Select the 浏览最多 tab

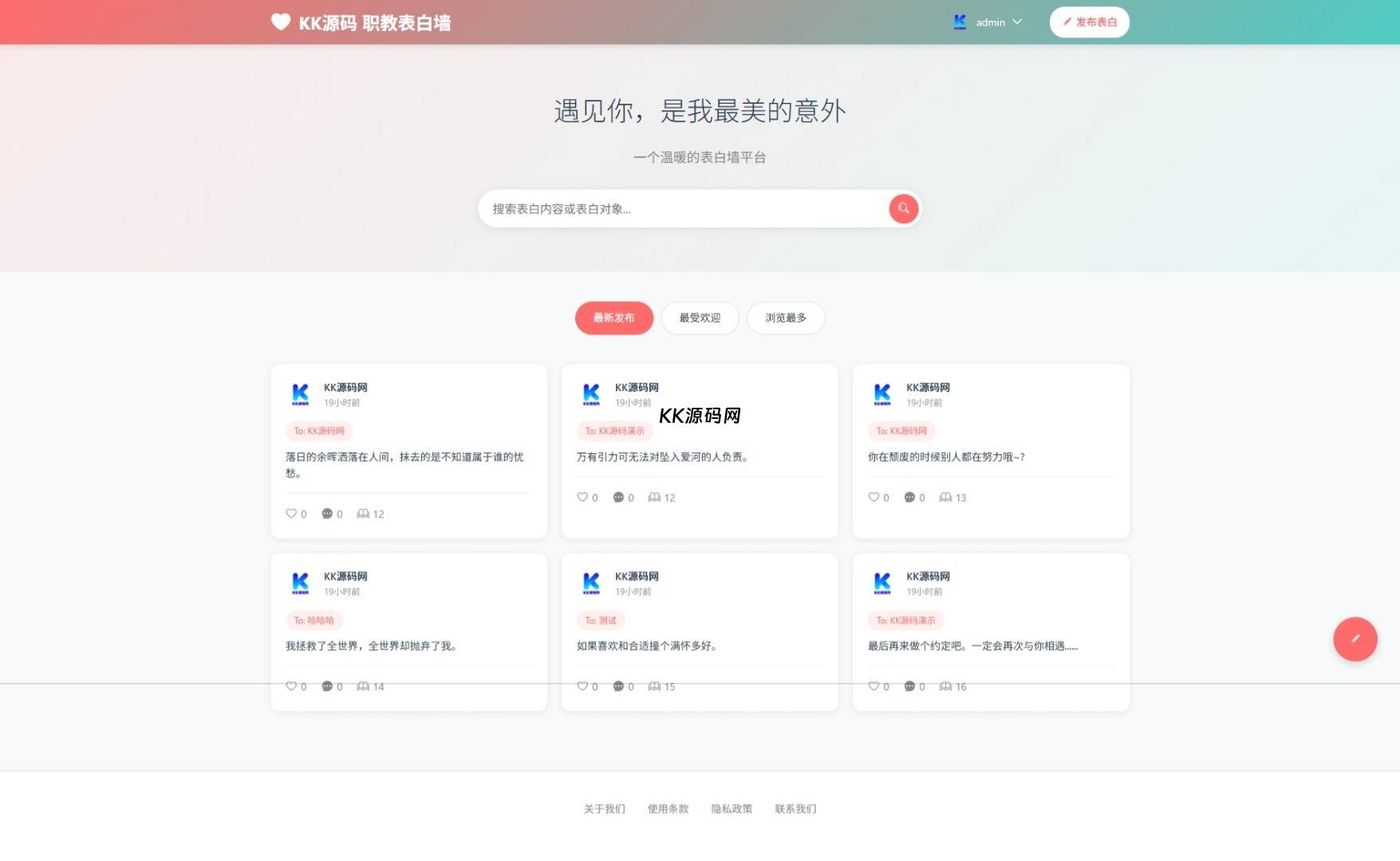[x=786, y=318]
